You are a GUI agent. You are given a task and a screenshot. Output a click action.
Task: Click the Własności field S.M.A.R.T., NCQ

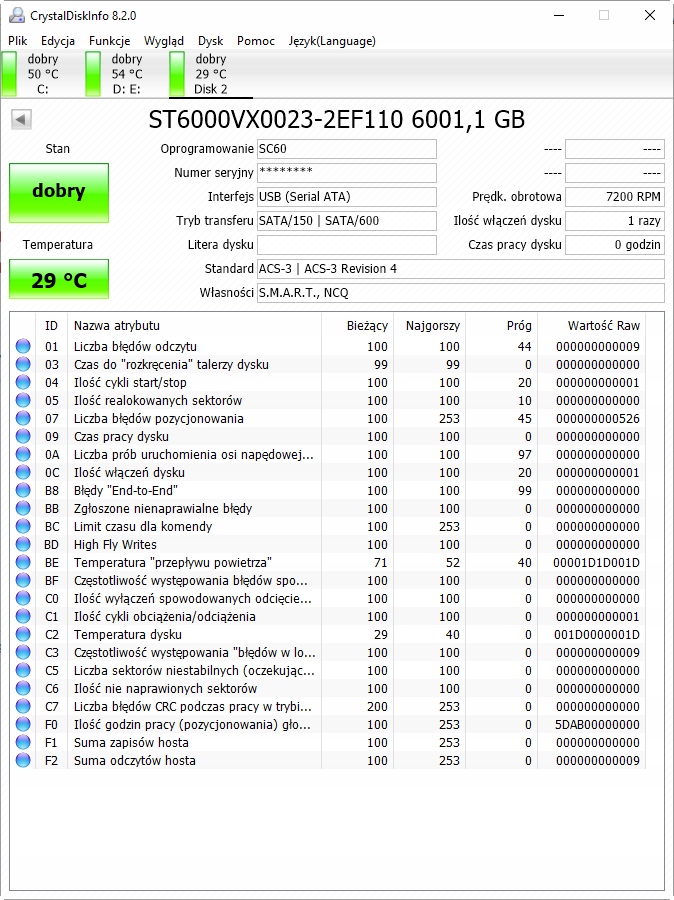pos(460,293)
